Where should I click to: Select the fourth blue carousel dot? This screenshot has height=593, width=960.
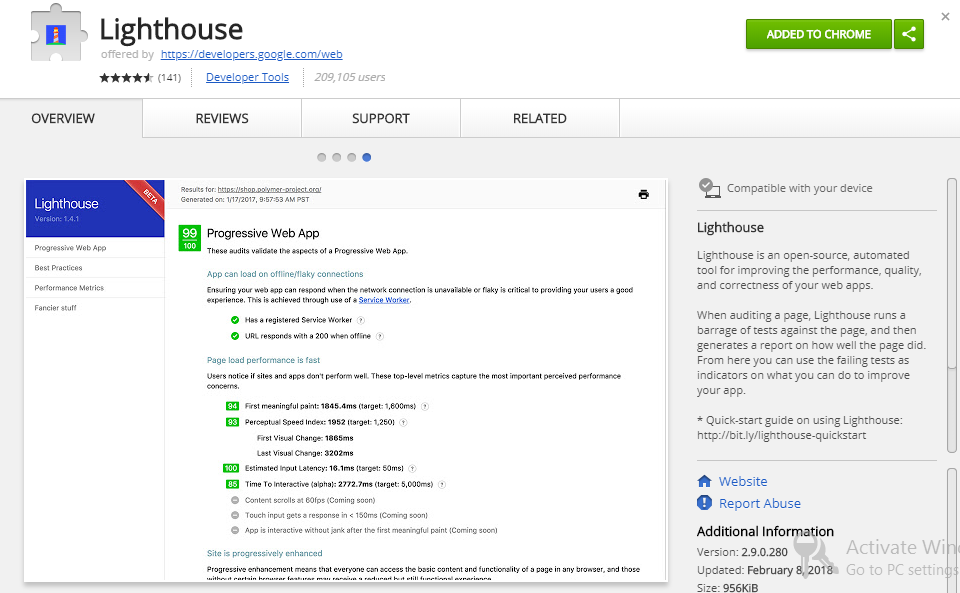[x=366, y=157]
